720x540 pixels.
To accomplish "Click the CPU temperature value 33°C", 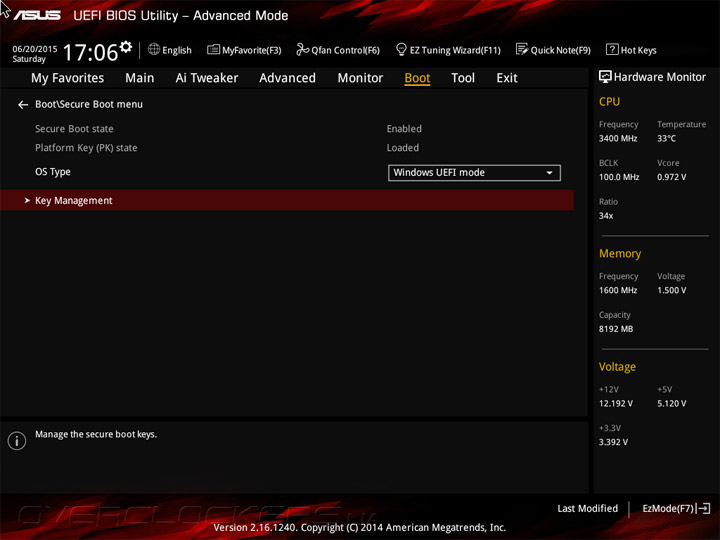I will 666,138.
